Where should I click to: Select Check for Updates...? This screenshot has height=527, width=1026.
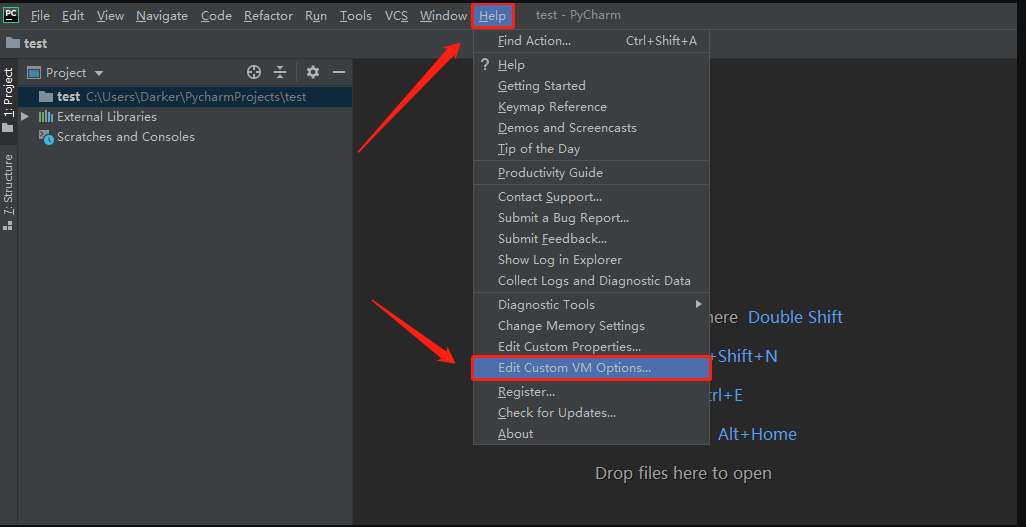pos(592,412)
